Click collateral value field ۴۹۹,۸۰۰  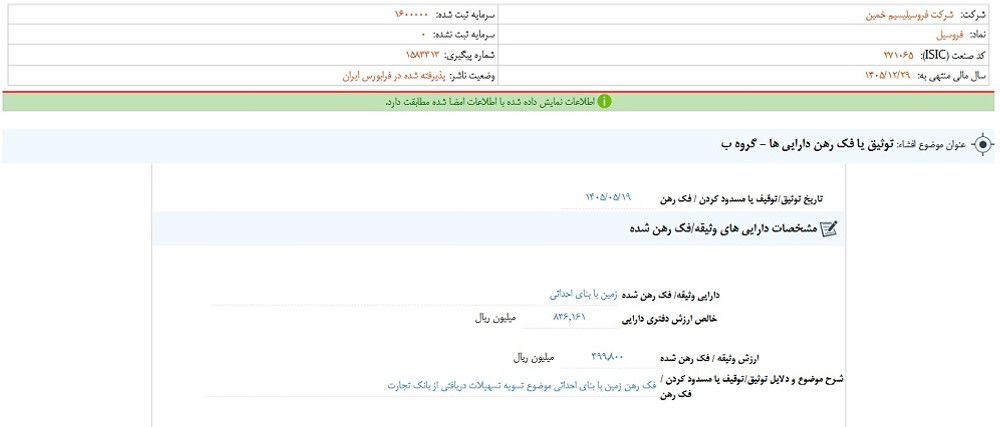tap(608, 358)
